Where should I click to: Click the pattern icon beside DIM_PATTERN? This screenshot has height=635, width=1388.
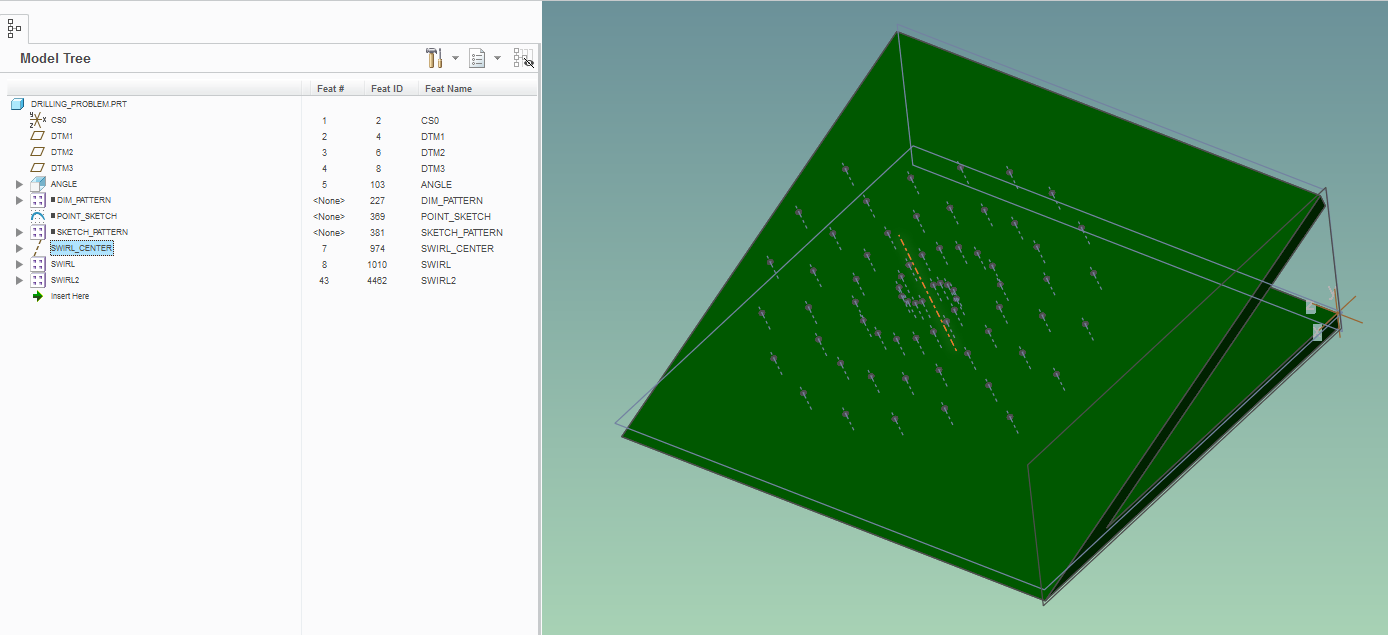pyautogui.click(x=37, y=200)
